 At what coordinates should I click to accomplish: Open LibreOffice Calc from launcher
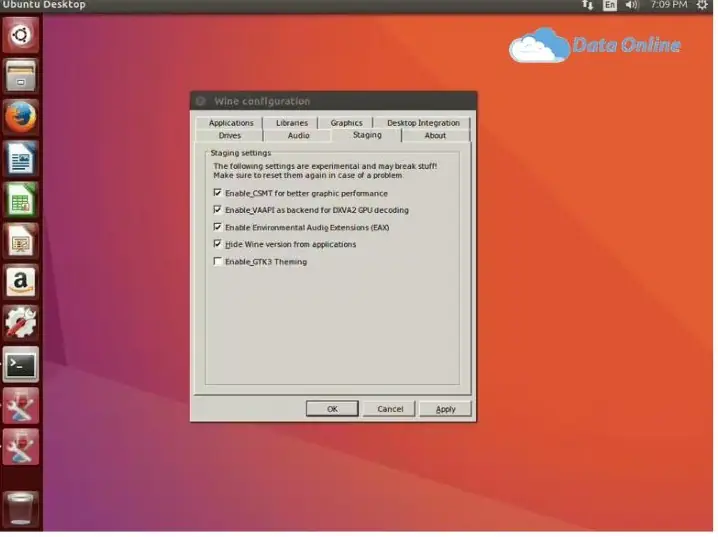(x=21, y=200)
